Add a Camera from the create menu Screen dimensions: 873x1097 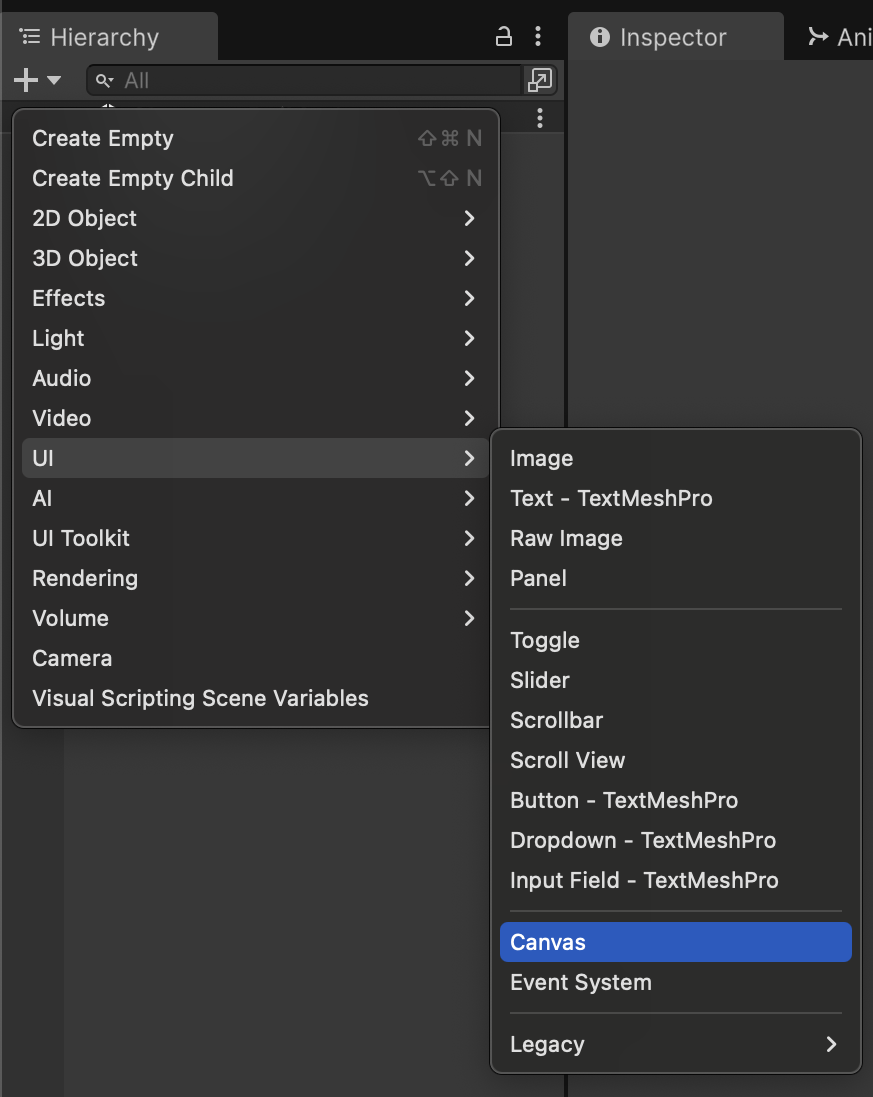(x=72, y=658)
